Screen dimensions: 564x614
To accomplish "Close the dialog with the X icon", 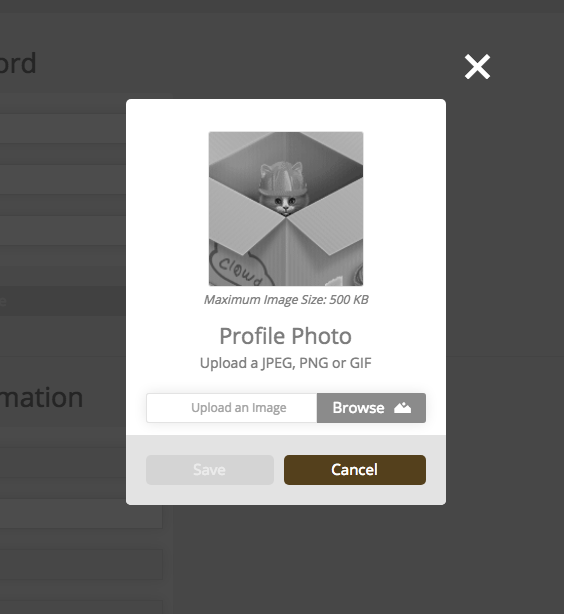I will point(477,67).
